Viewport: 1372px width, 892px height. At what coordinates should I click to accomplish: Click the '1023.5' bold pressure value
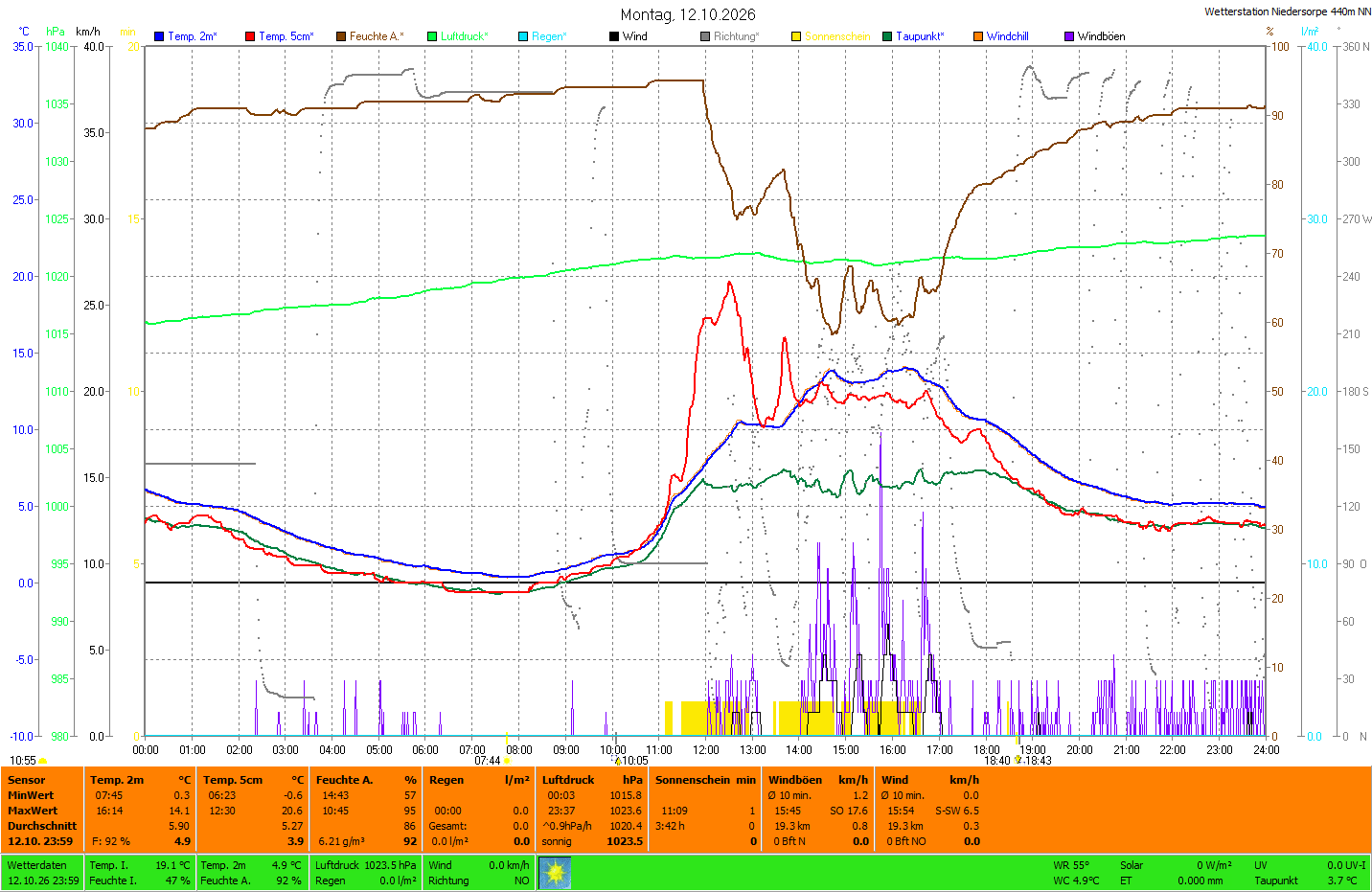click(625, 841)
